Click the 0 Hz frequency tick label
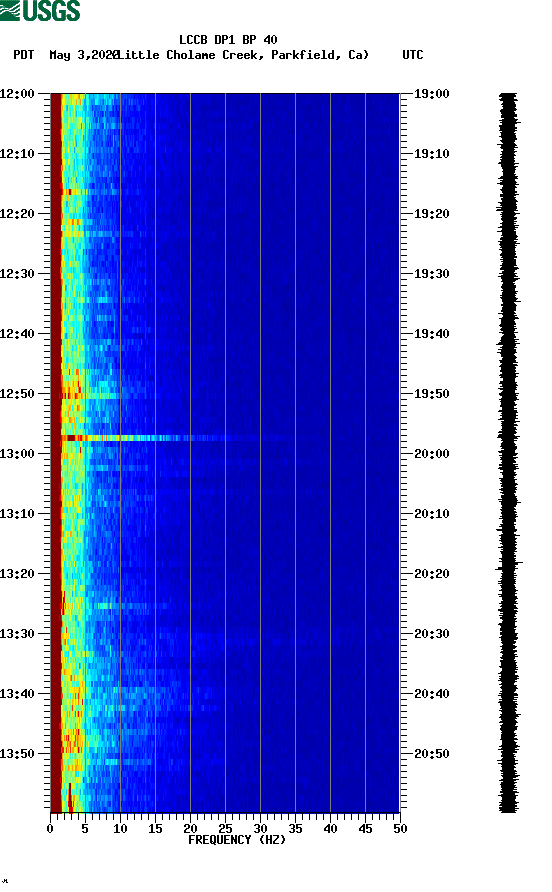The image size is (552, 892). pos(50,829)
